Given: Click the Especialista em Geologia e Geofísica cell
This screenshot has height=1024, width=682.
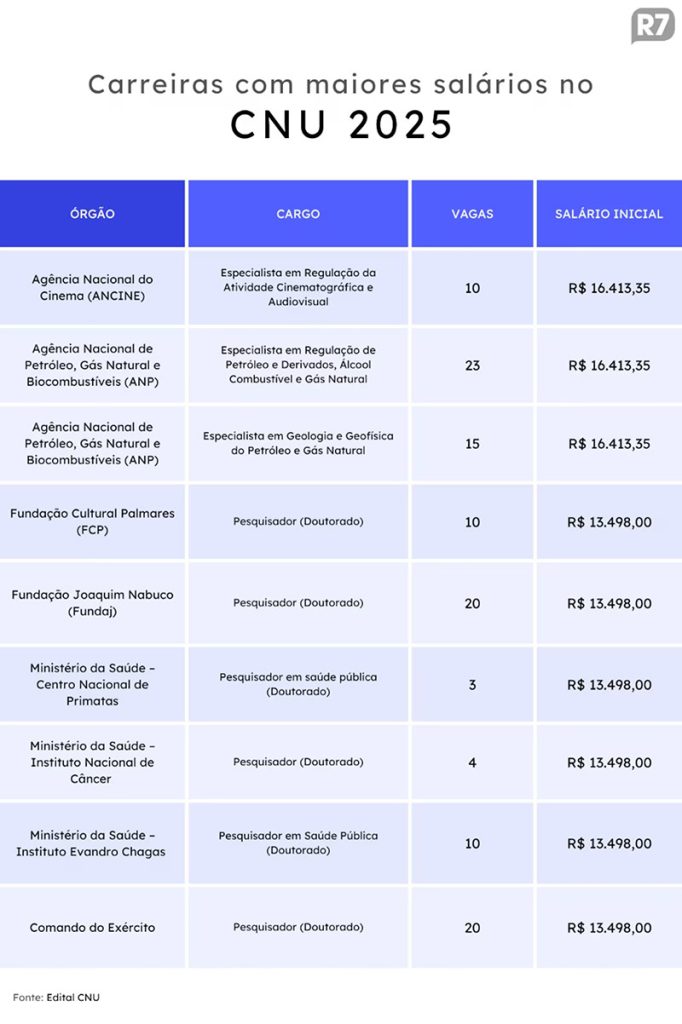Looking at the screenshot, I should (298, 443).
